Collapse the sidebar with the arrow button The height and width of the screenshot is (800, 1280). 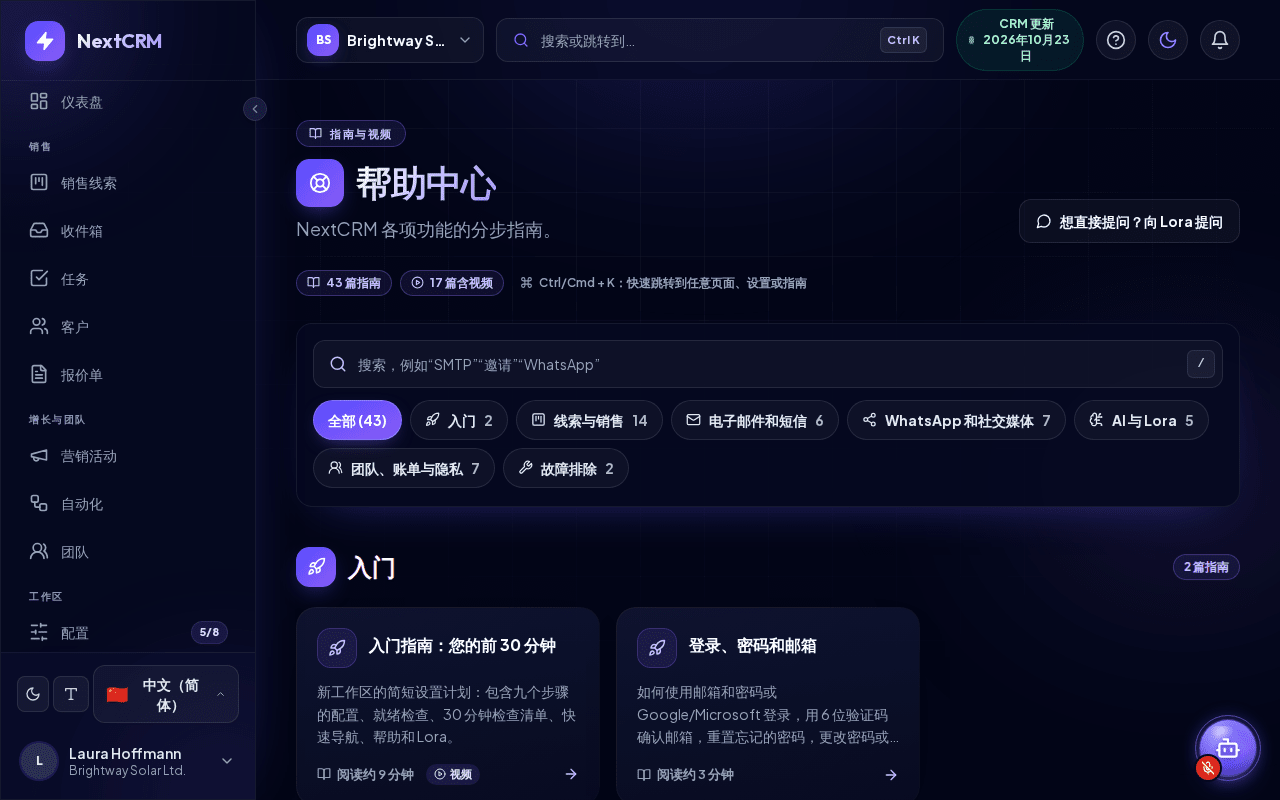[x=255, y=109]
